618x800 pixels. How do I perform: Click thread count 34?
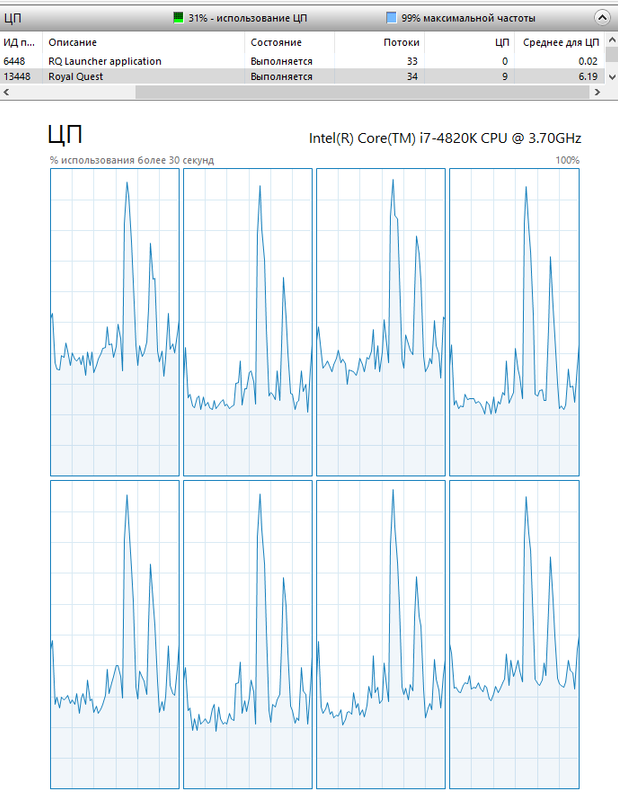(x=412, y=77)
